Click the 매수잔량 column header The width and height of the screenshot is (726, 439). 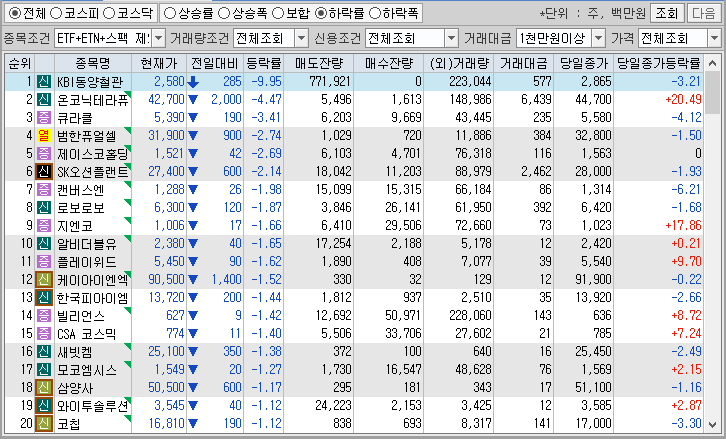pos(388,63)
